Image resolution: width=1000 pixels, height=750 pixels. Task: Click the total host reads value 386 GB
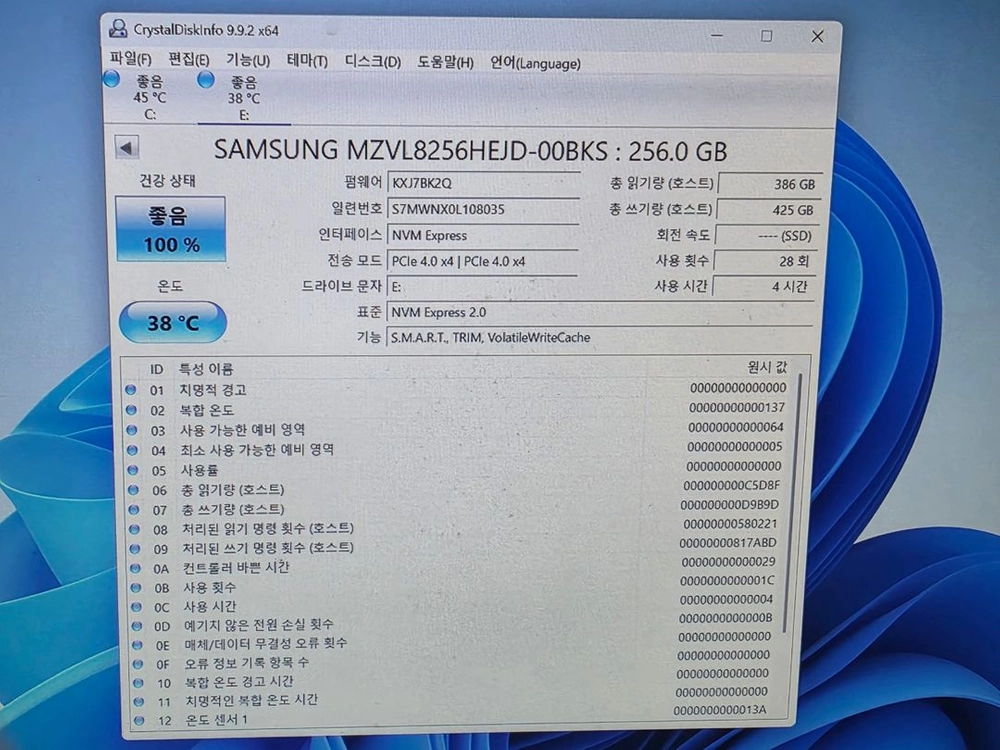[x=769, y=184]
